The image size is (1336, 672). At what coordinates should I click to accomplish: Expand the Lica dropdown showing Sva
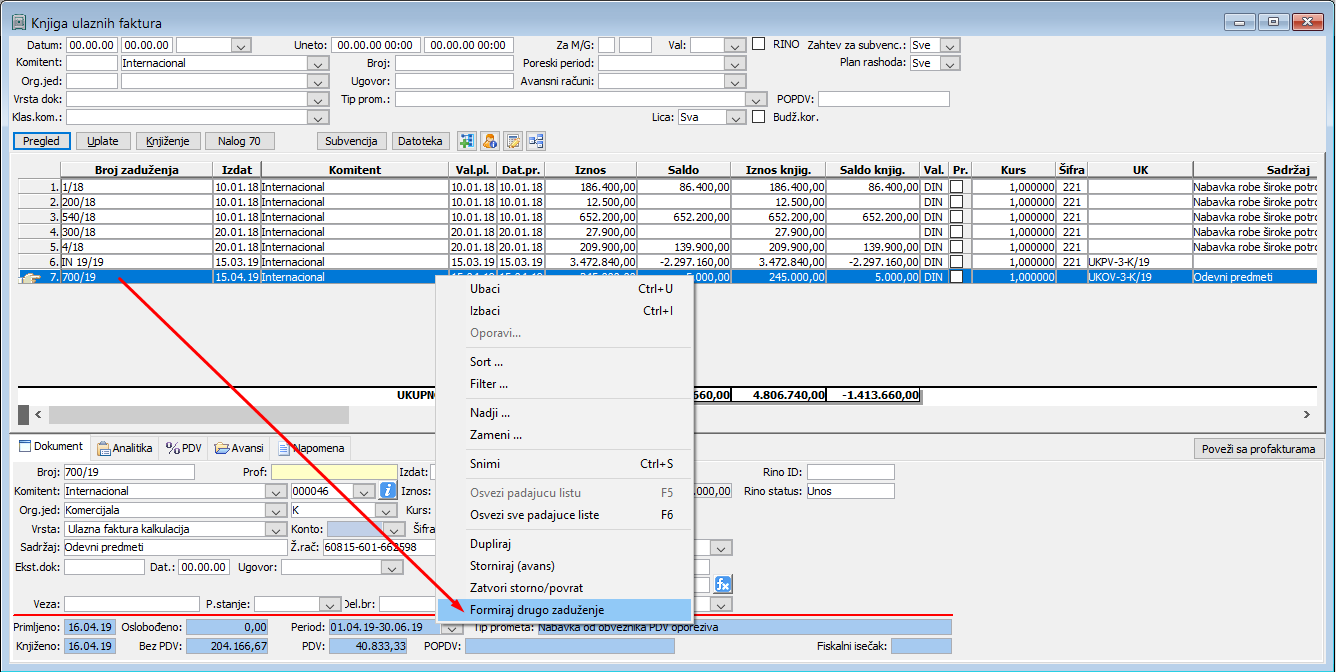(x=737, y=117)
